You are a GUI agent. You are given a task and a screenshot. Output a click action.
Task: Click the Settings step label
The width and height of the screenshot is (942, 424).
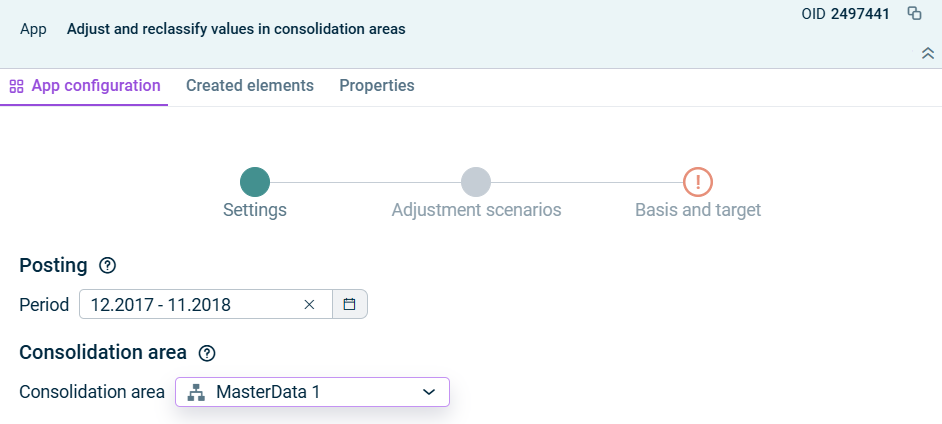(x=255, y=210)
